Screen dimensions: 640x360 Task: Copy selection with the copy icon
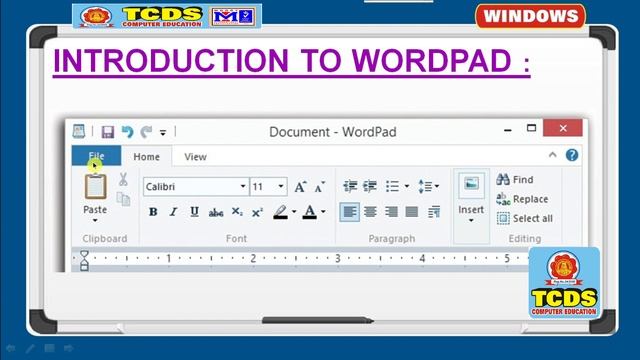pyautogui.click(x=123, y=199)
